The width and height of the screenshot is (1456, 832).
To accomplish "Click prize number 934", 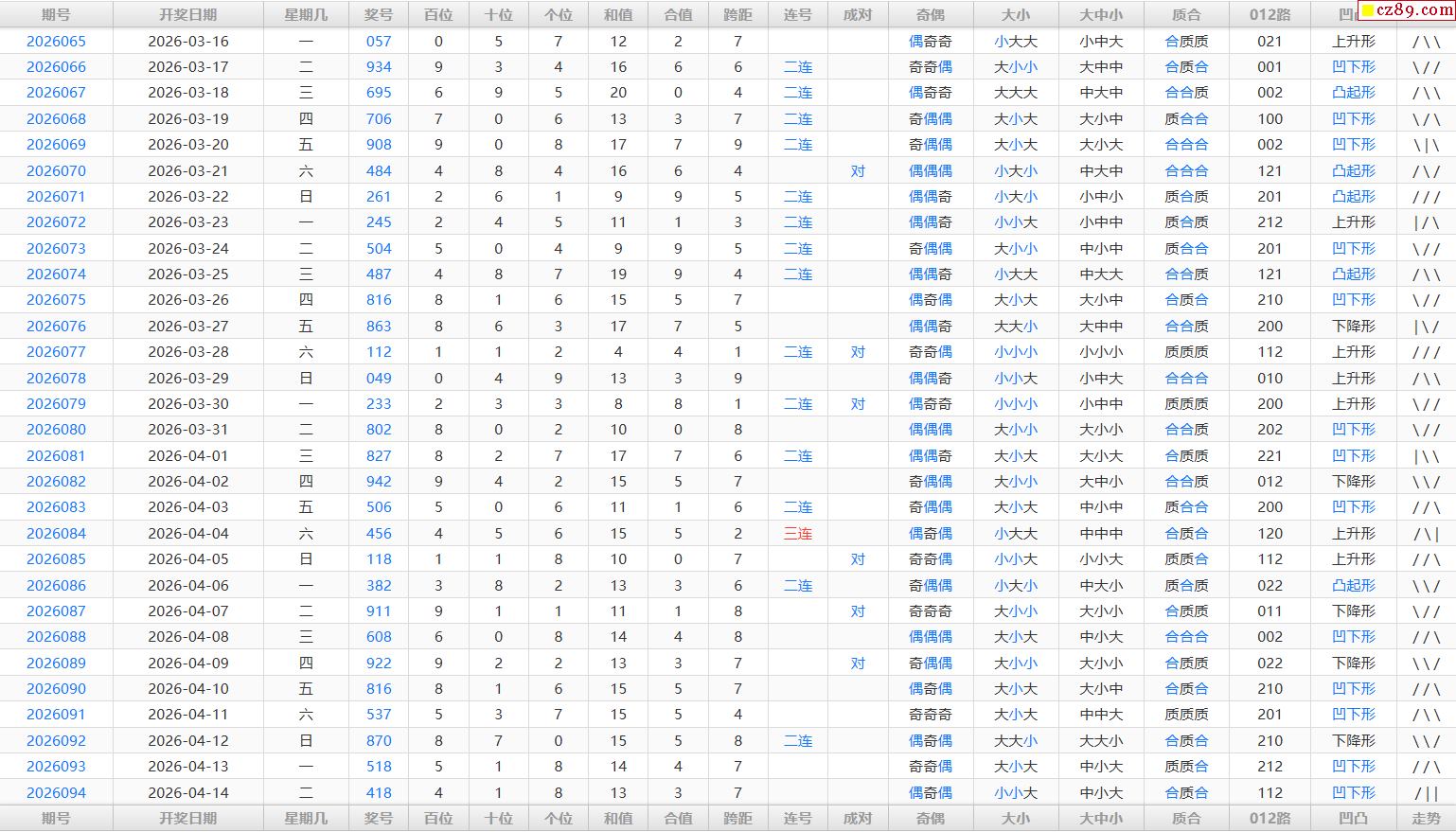I will click(379, 67).
